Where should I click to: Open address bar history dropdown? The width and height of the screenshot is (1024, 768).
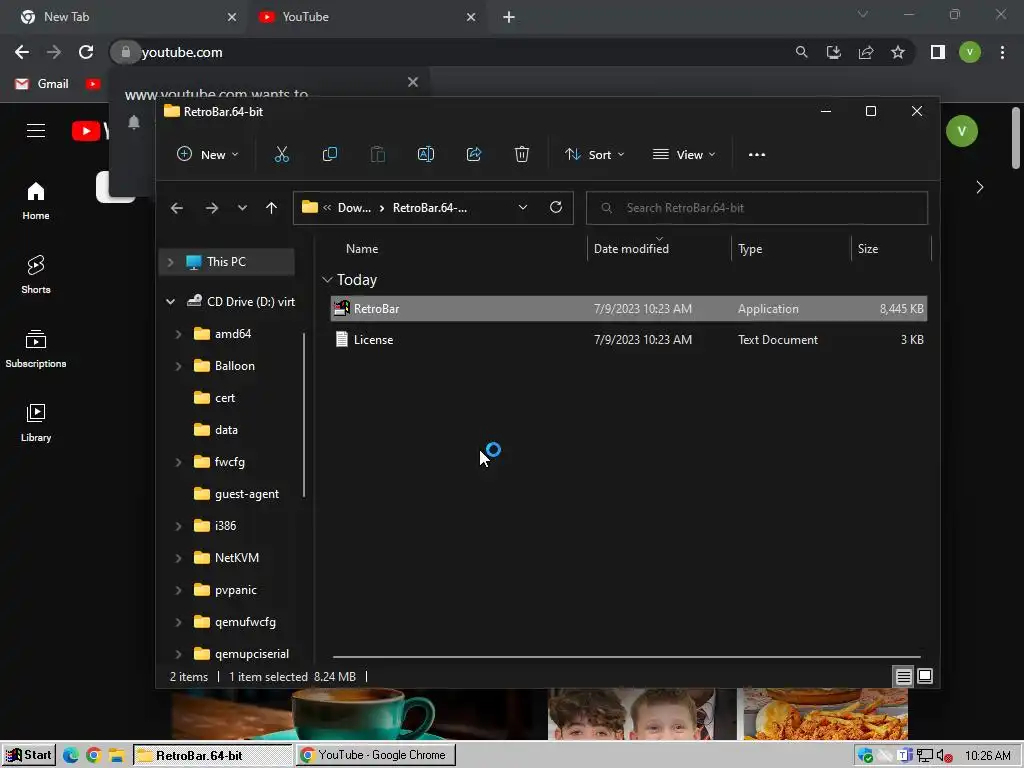(x=522, y=208)
